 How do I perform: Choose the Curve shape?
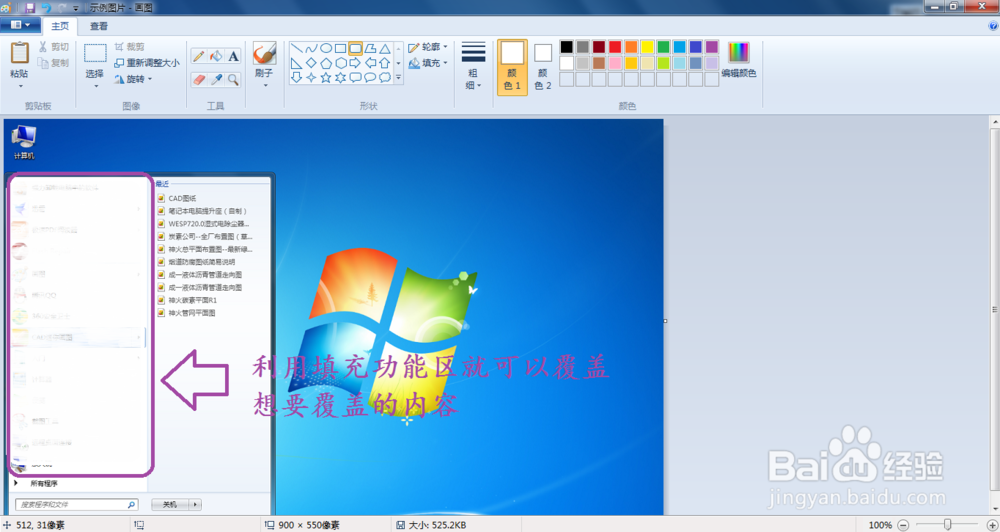point(311,48)
